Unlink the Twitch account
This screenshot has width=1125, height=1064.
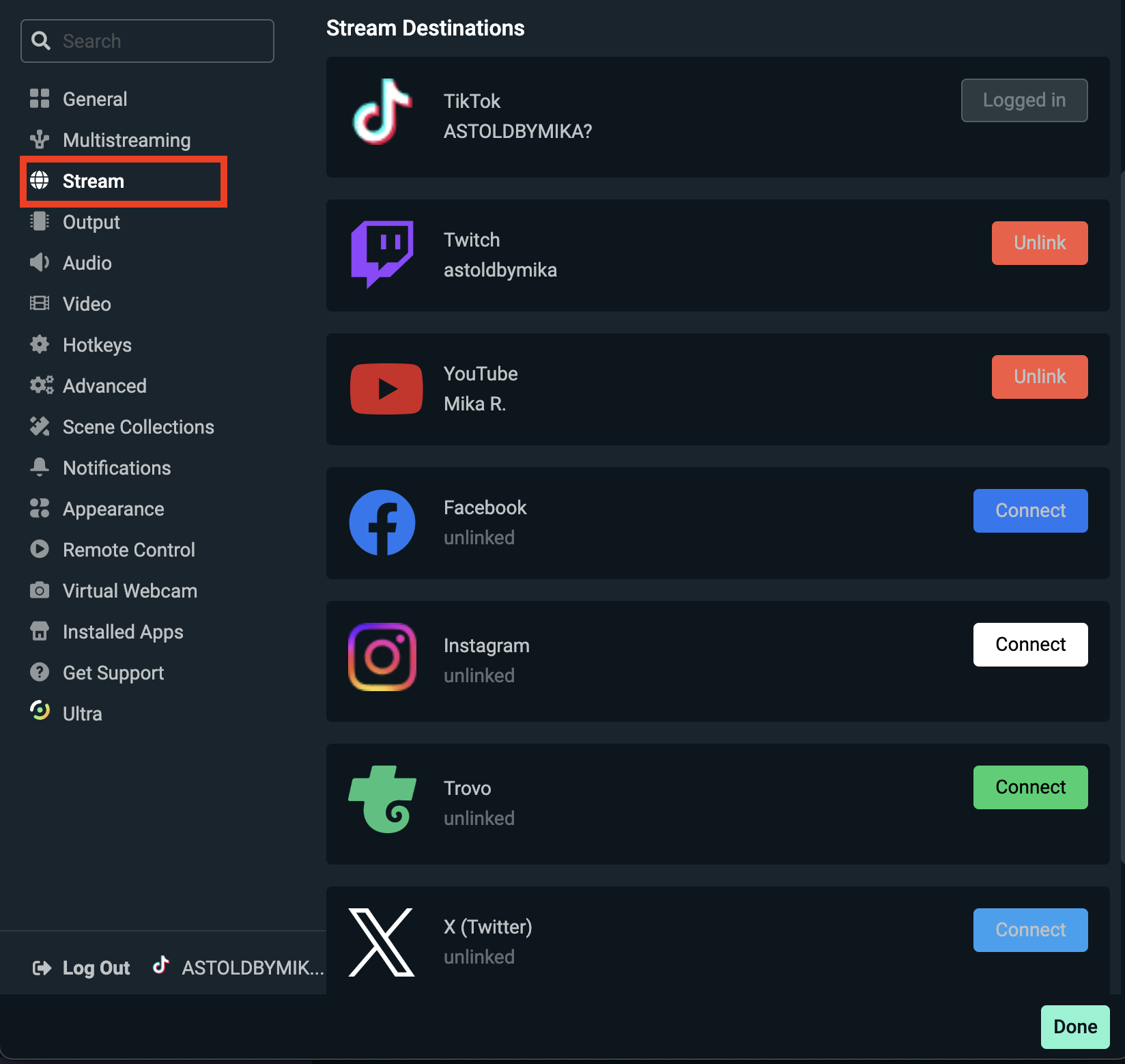click(x=1039, y=242)
